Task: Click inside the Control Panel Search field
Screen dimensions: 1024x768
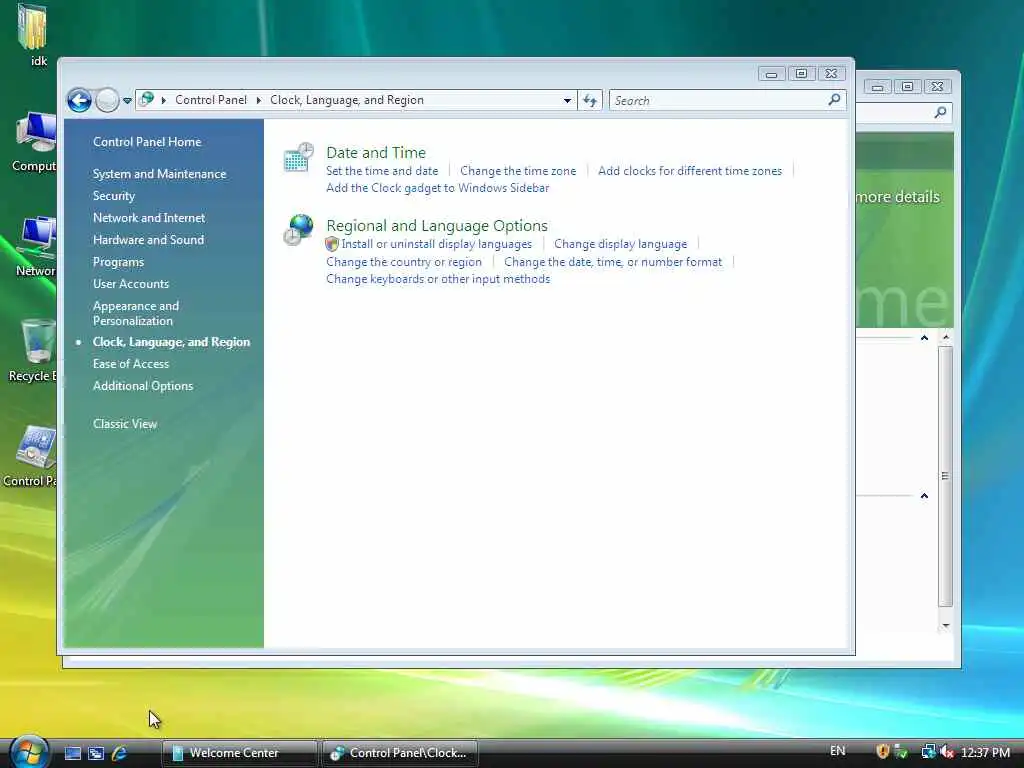Action: pyautogui.click(x=728, y=101)
